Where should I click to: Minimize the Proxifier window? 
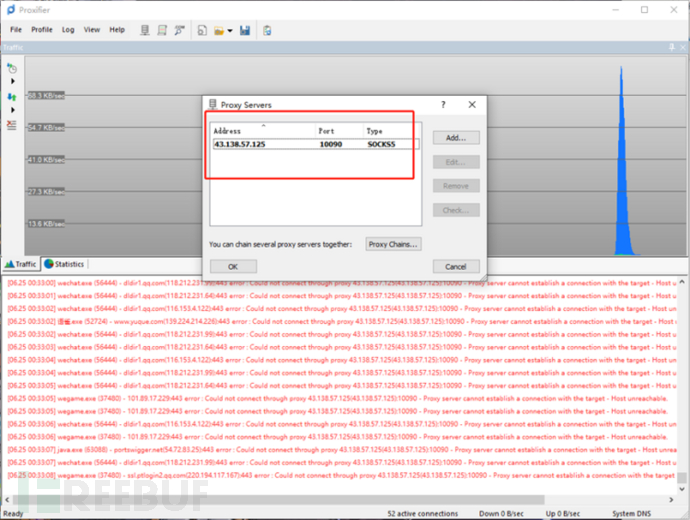point(616,10)
